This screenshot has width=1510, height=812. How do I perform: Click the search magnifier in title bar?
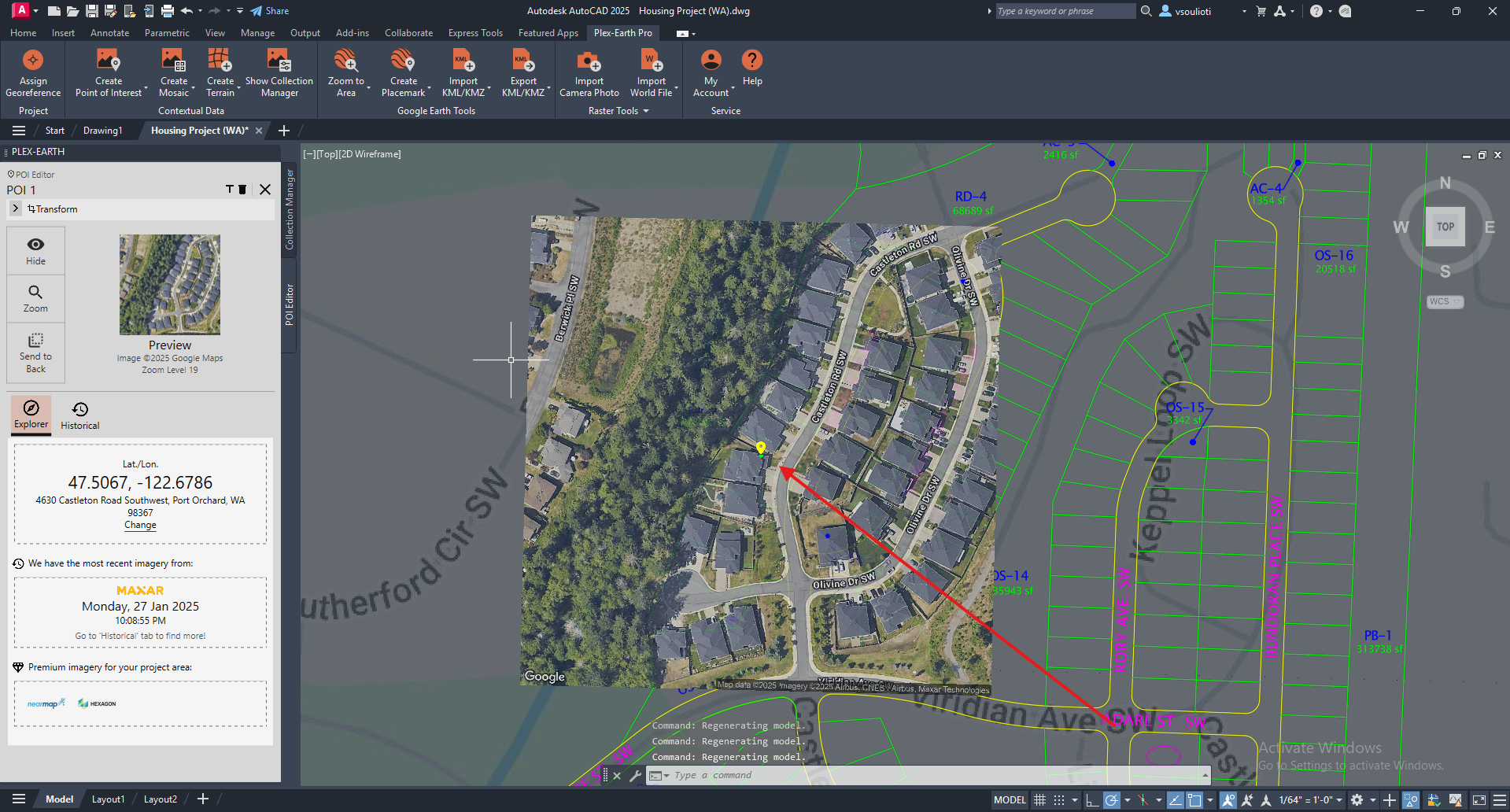[x=1146, y=11]
